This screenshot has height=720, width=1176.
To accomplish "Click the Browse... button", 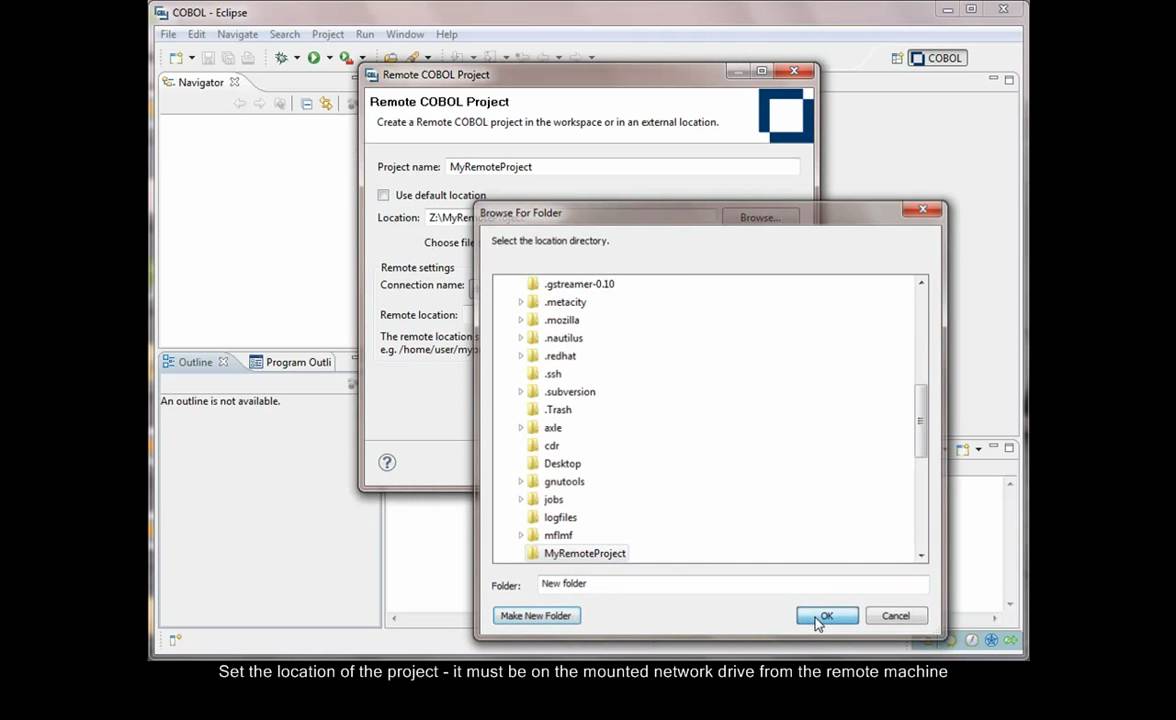I will (x=760, y=218).
